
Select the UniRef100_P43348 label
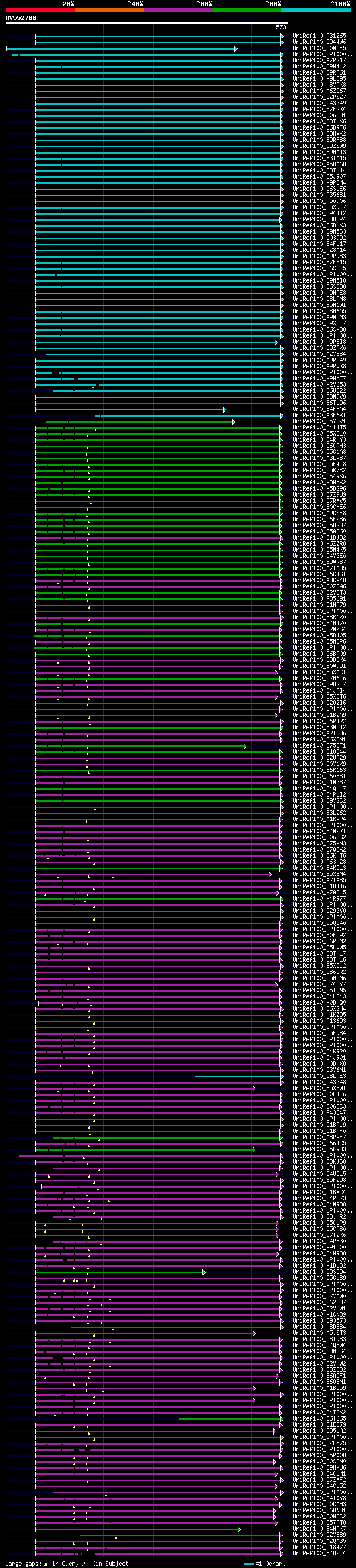pyautogui.click(x=319, y=1082)
